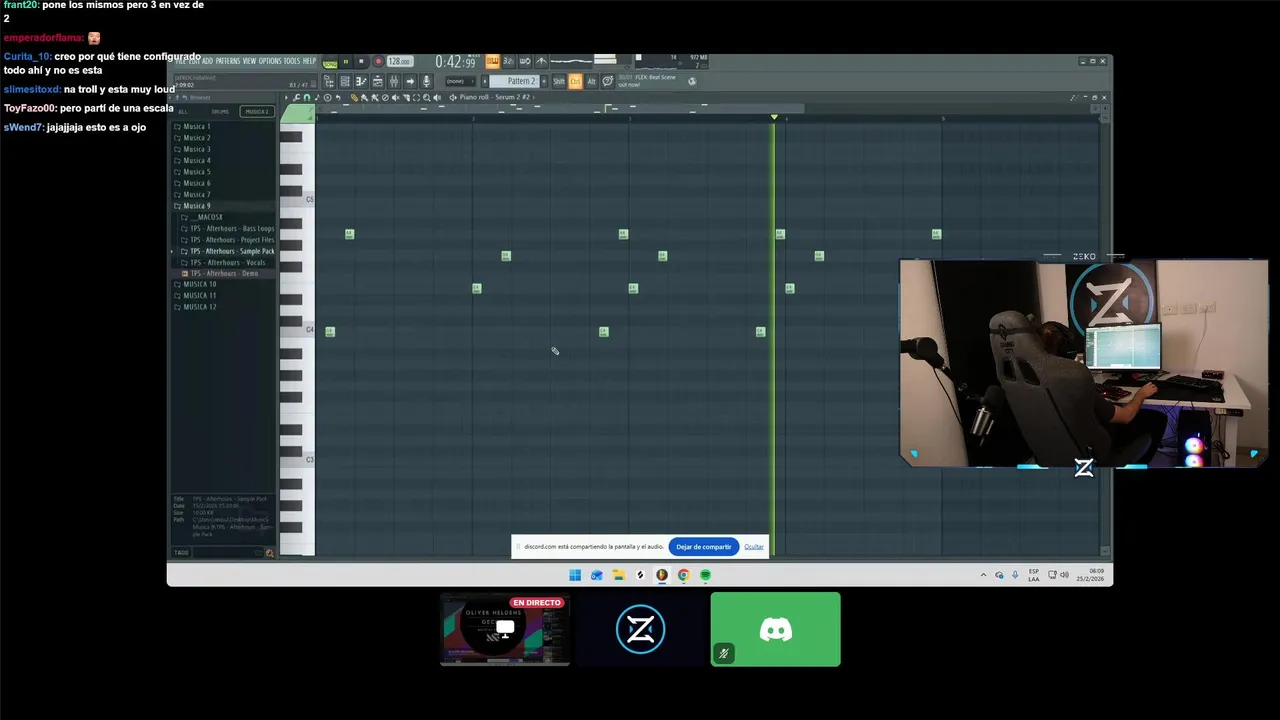This screenshot has height=720, width=1280.
Task: Open the OPTIONS menu
Action: click(270, 61)
